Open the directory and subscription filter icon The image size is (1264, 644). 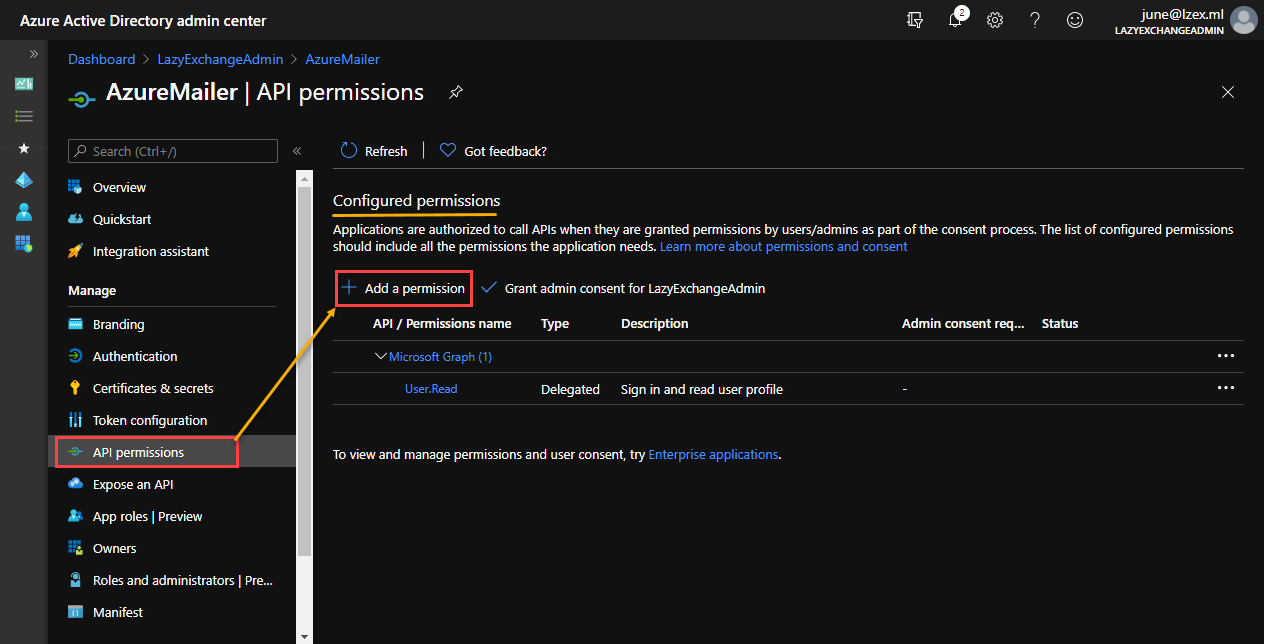[x=914, y=20]
